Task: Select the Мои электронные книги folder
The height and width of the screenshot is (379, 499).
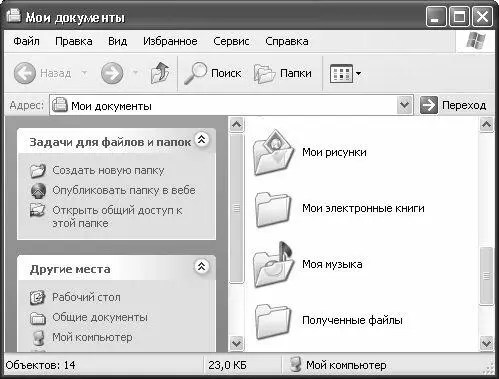Action: 339,209
